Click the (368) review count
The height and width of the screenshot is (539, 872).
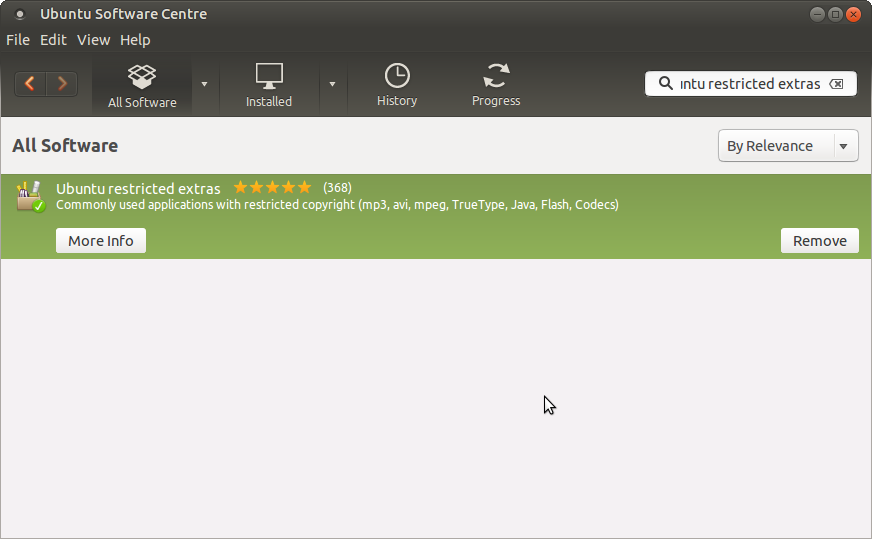coord(337,188)
